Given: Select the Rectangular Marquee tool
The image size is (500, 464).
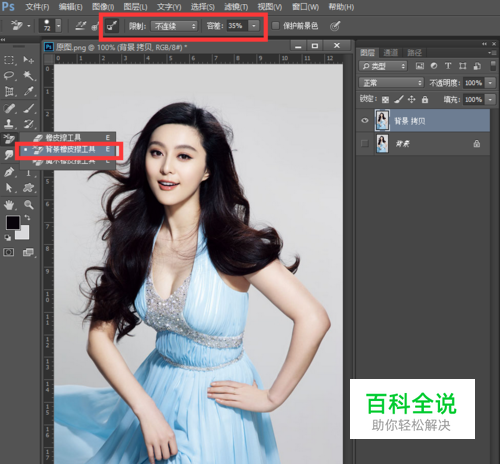Looking at the screenshot, I should click(9, 60).
